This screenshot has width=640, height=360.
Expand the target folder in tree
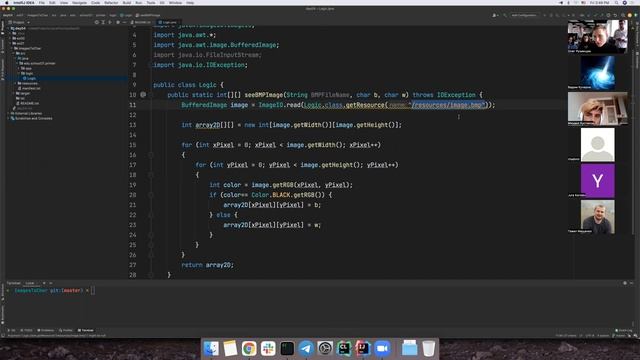pyautogui.click(x=13, y=93)
